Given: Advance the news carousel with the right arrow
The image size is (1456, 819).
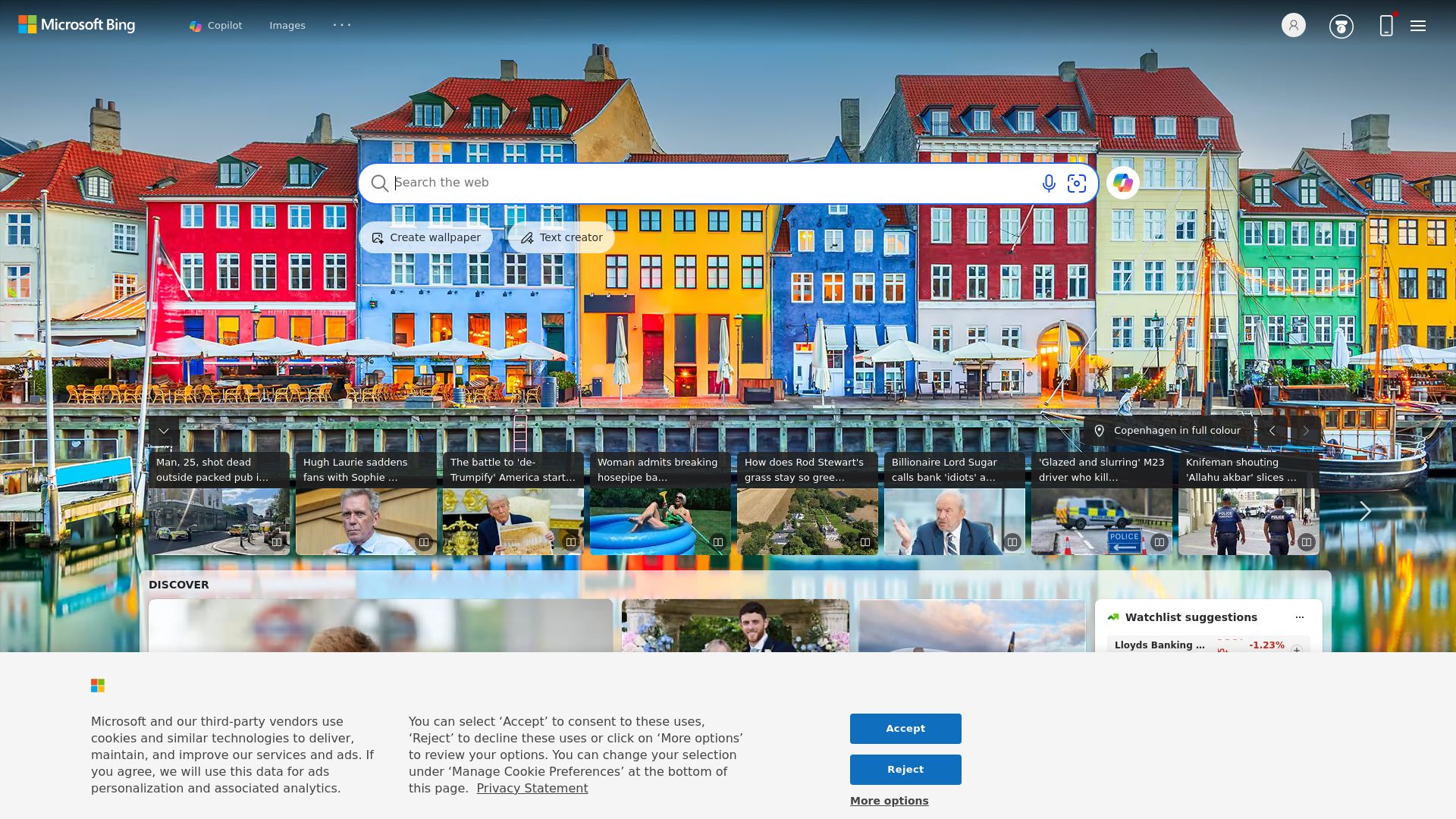Looking at the screenshot, I should 1365,511.
